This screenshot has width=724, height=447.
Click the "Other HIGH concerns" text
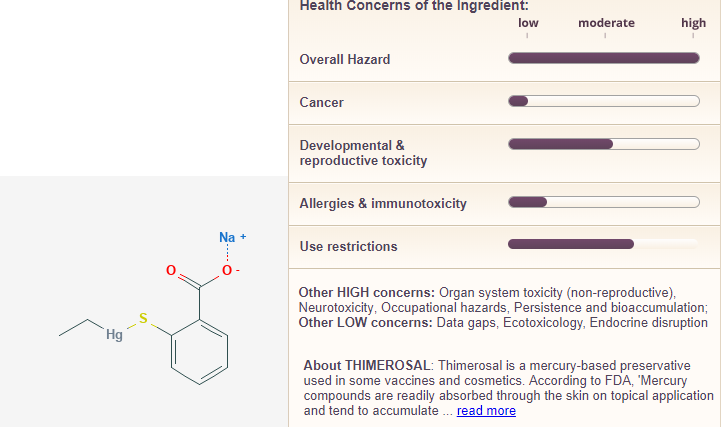366,293
